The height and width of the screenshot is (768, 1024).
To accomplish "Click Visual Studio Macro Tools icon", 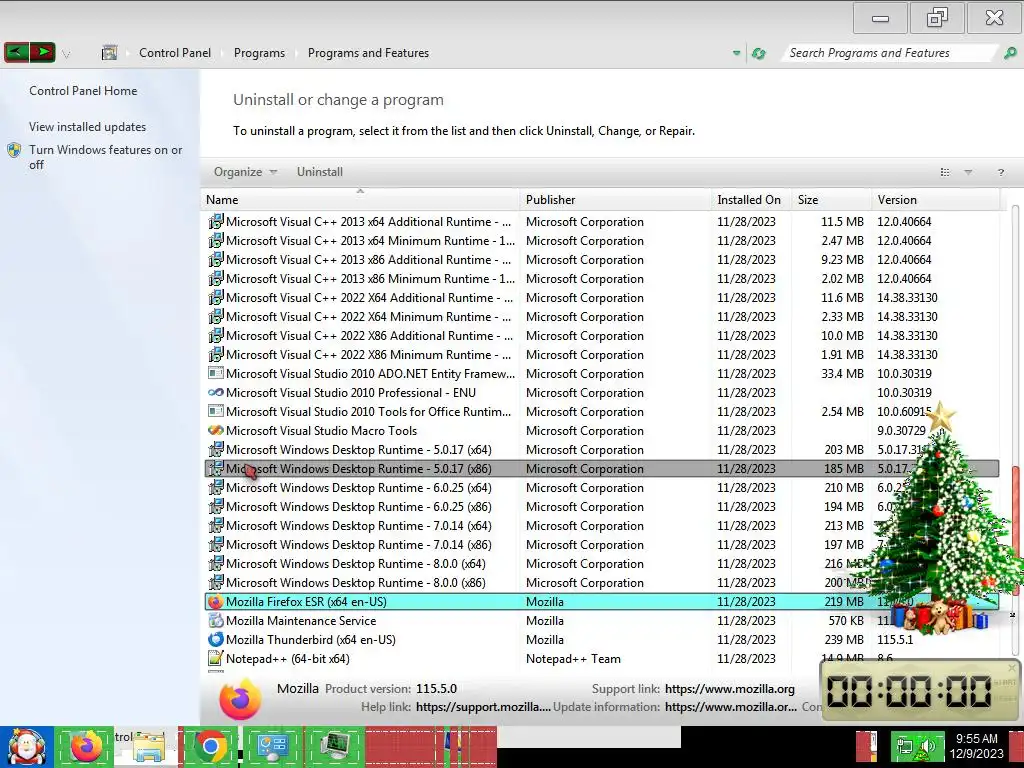I will click(216, 430).
